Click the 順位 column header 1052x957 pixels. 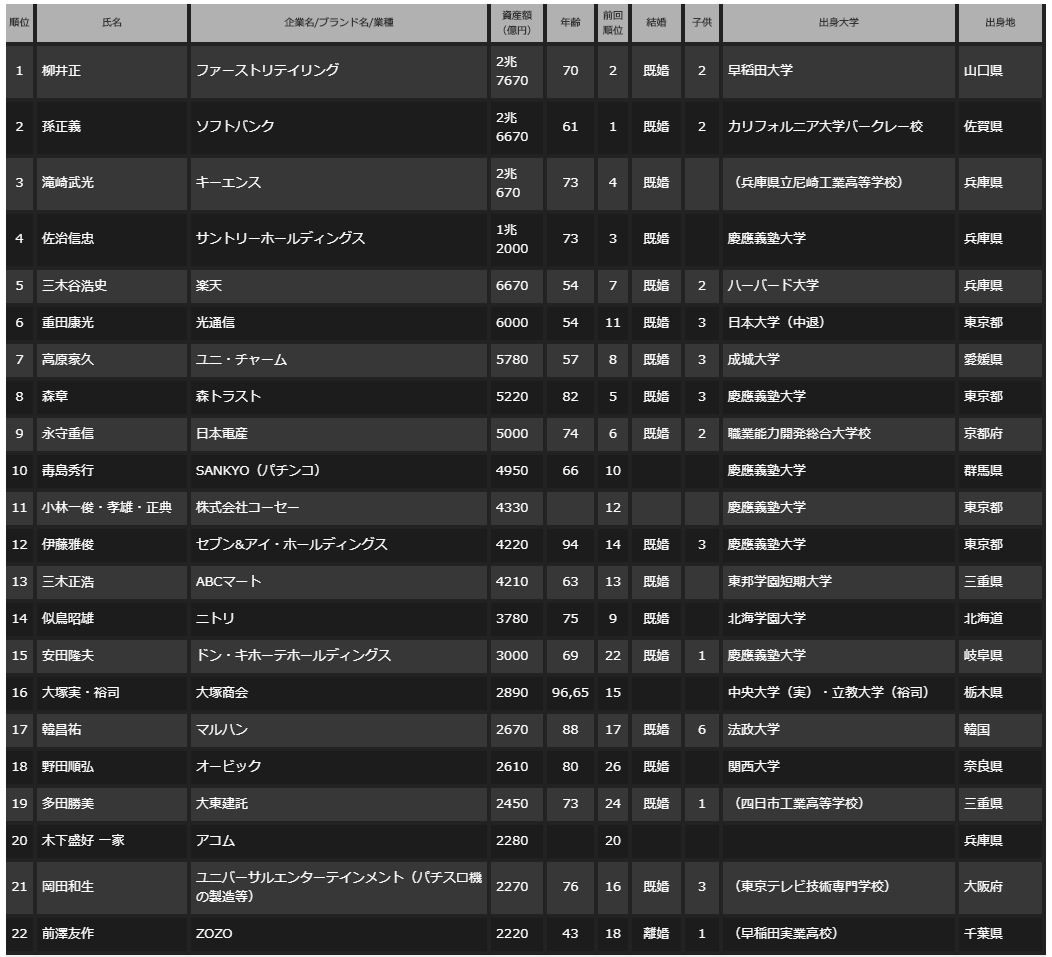19,23
